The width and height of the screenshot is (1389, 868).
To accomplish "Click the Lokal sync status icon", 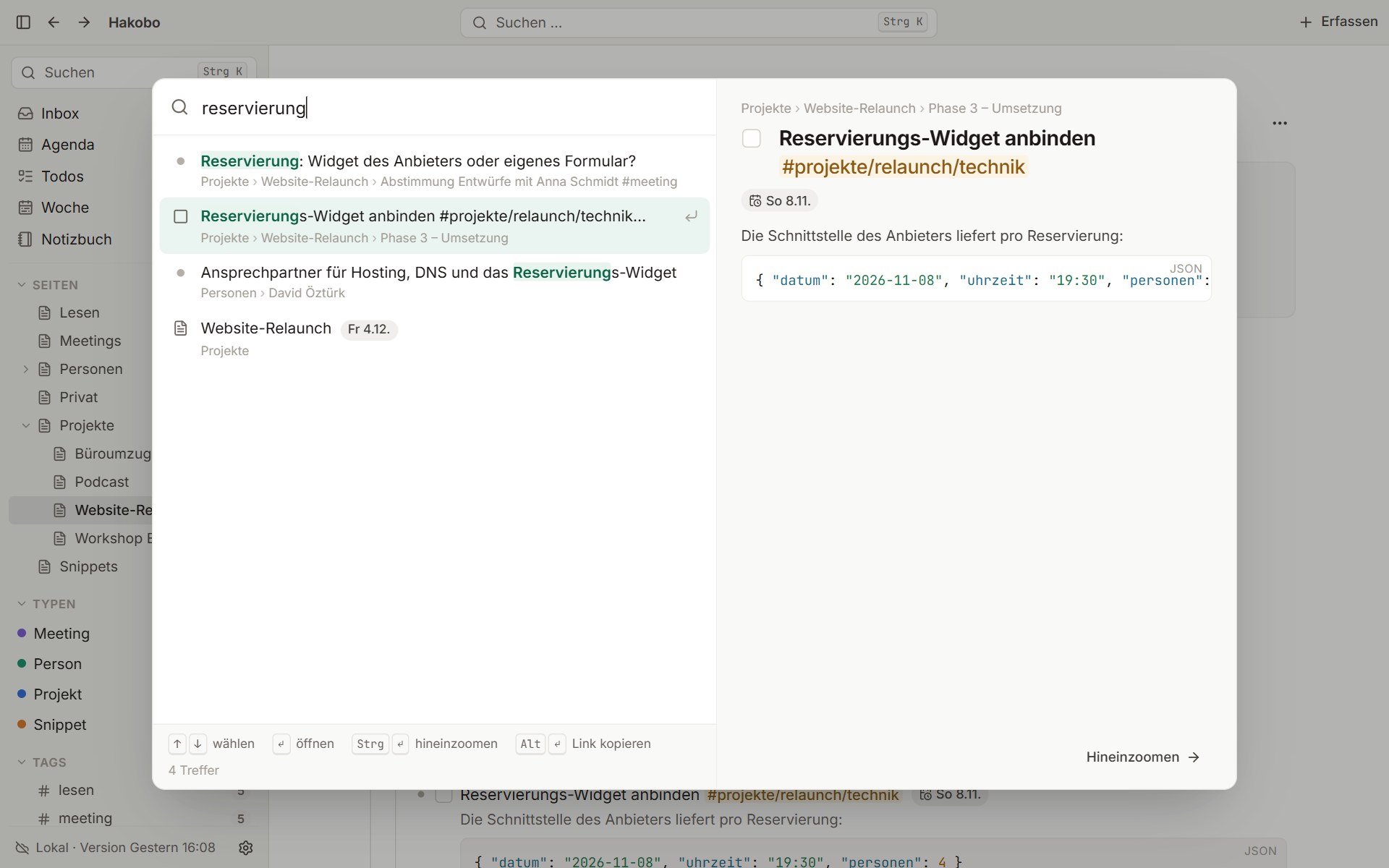I will (22, 848).
